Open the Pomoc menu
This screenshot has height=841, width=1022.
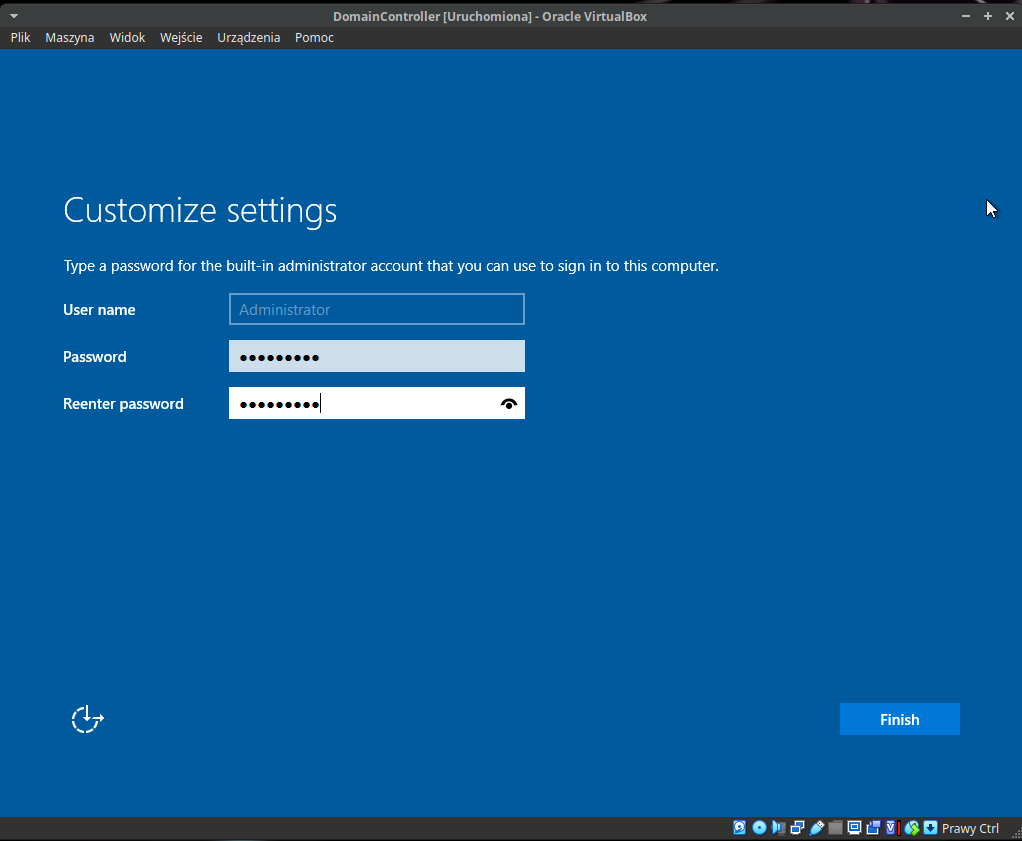(x=314, y=37)
